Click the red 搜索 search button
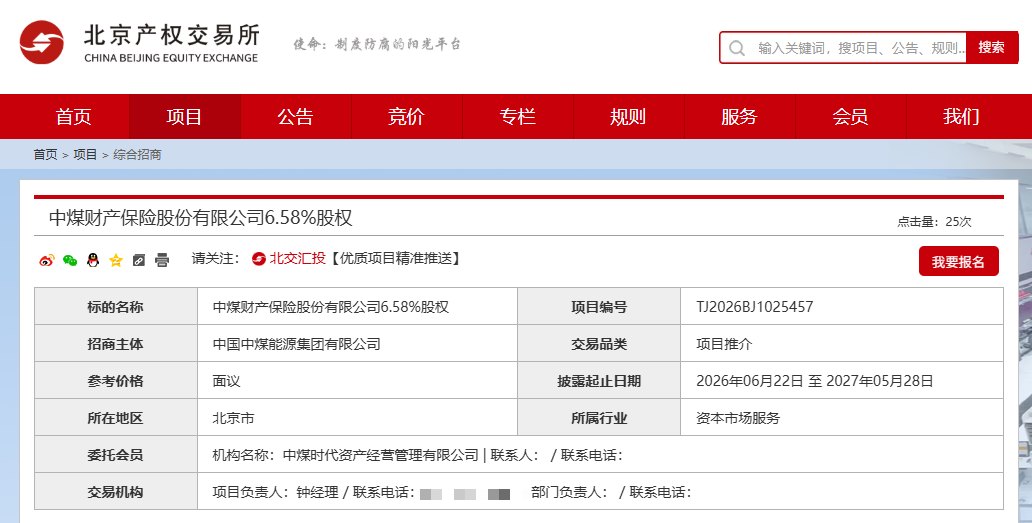Screen dimensions: 1032x523 991,47
